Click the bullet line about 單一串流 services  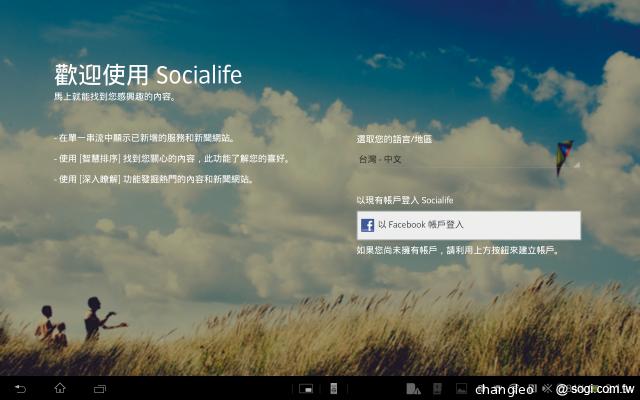point(145,138)
